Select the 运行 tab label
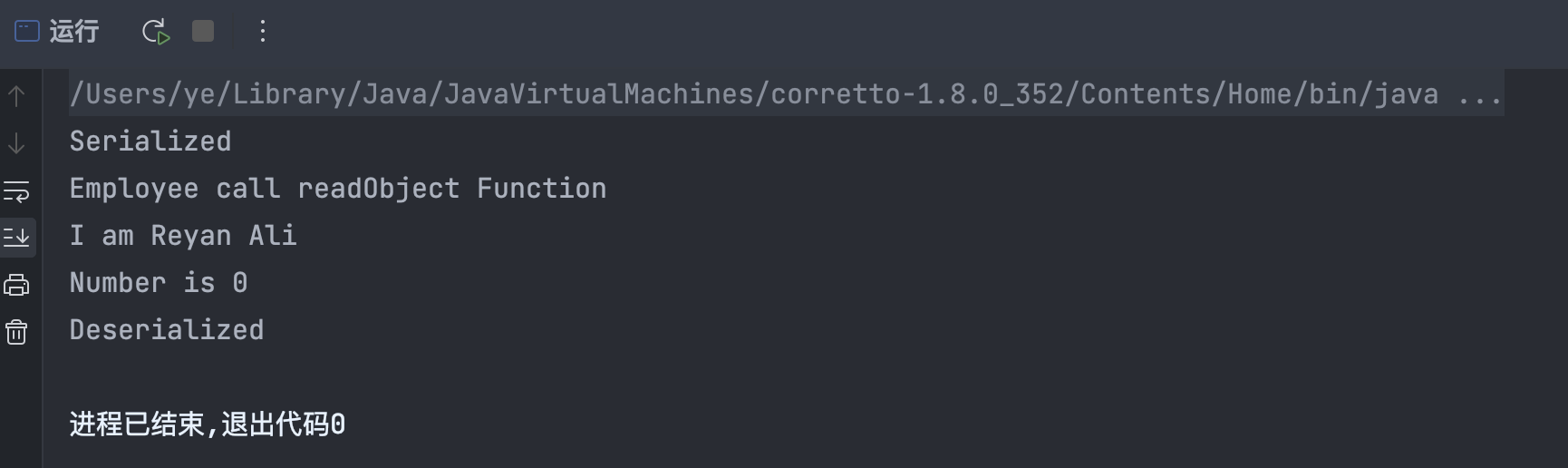The image size is (1568, 468). [x=74, y=32]
